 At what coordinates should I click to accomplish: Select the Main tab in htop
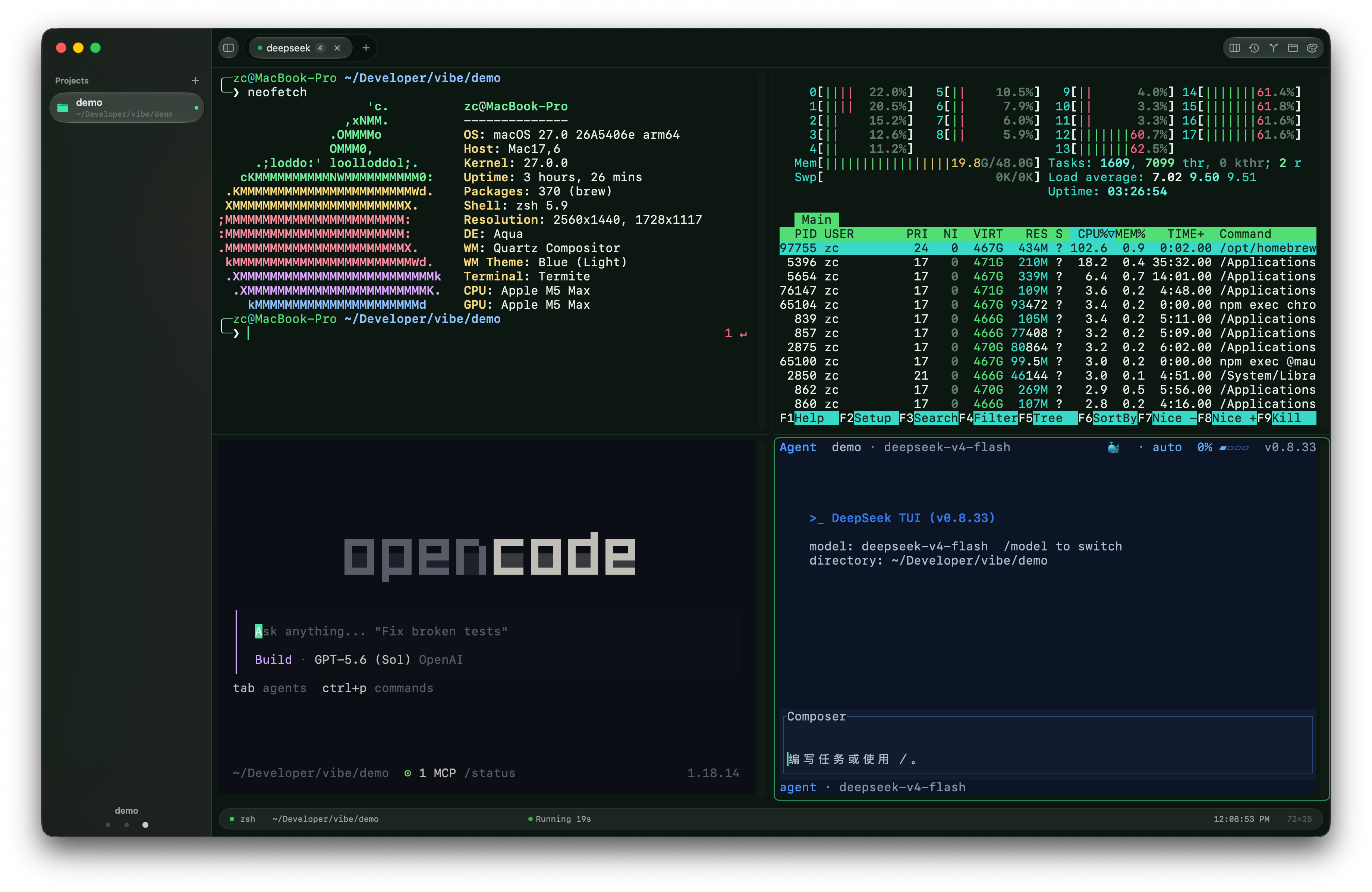point(816,220)
